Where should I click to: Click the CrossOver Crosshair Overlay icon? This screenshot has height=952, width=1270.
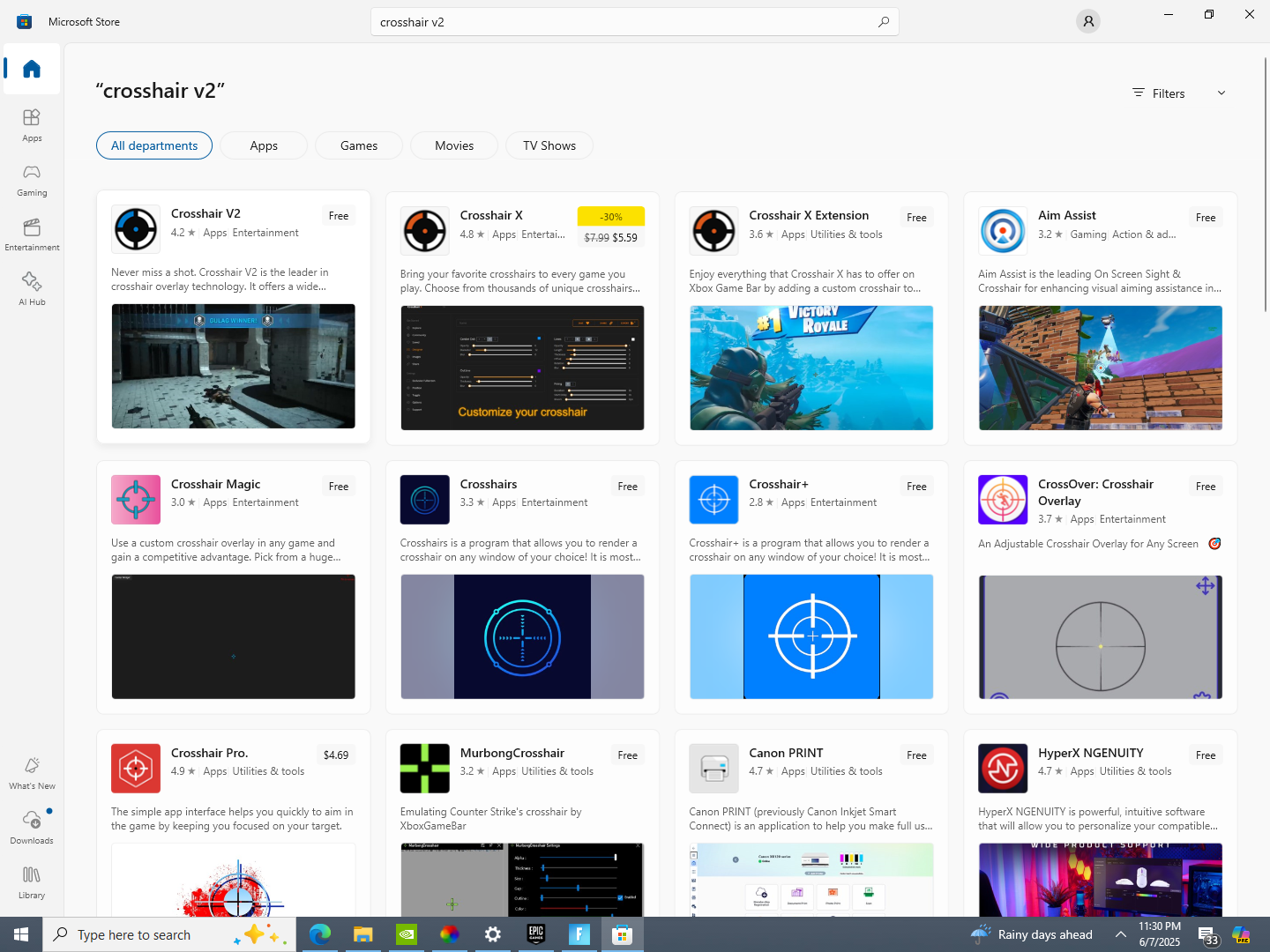[1003, 500]
